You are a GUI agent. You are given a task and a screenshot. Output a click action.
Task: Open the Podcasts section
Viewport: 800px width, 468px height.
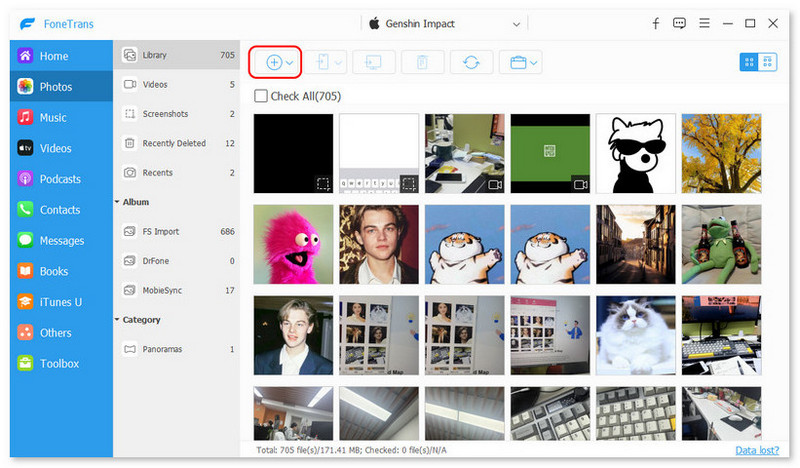click(x=61, y=179)
